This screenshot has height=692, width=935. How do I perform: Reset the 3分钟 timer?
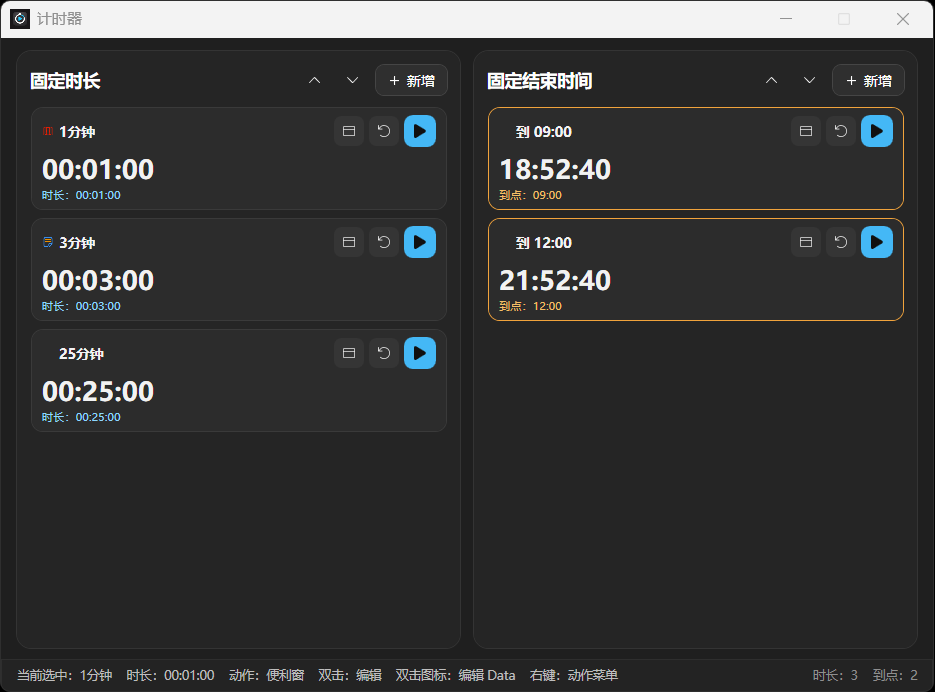[x=384, y=242]
